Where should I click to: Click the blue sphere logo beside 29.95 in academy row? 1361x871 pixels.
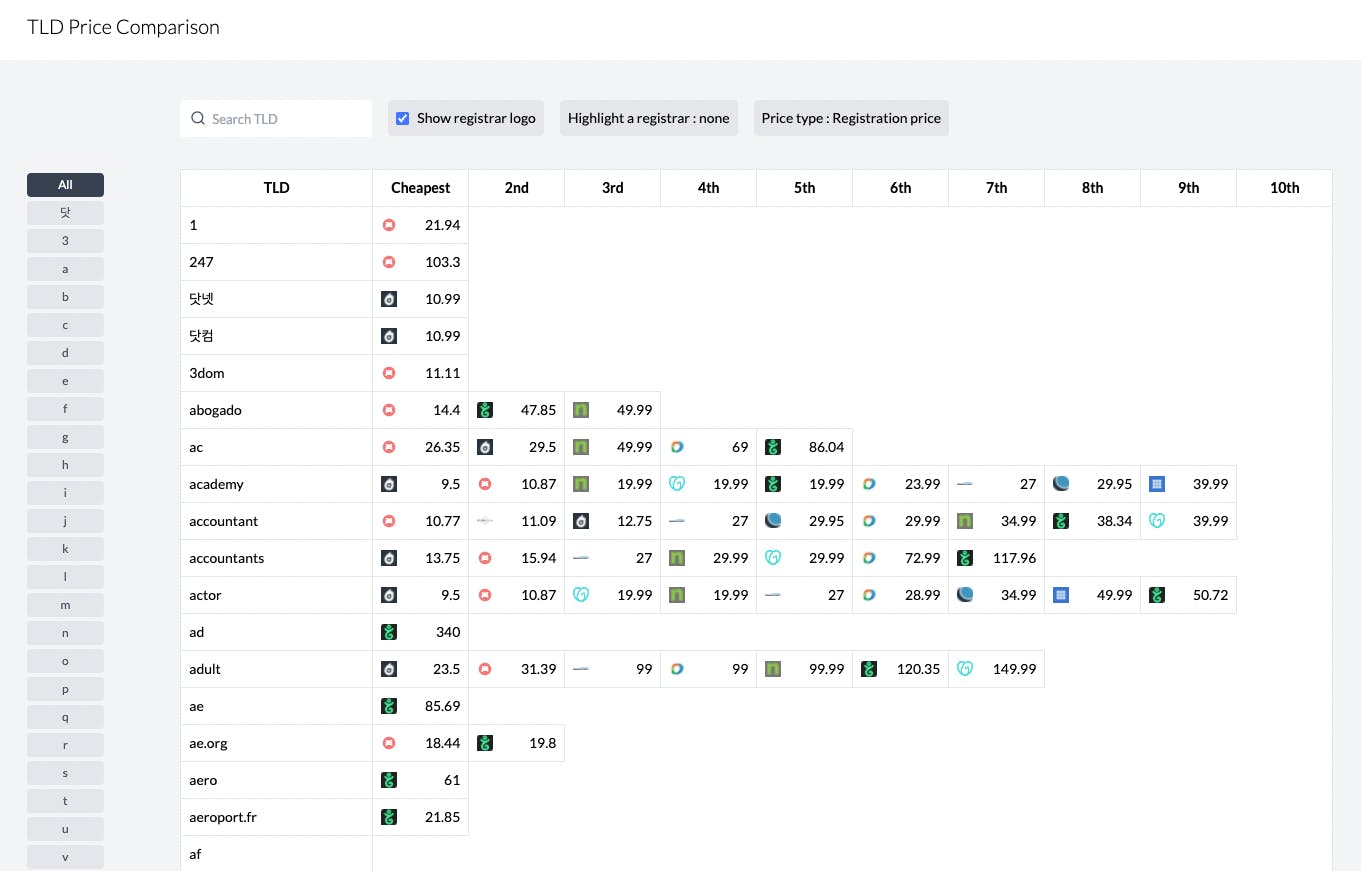1061,484
